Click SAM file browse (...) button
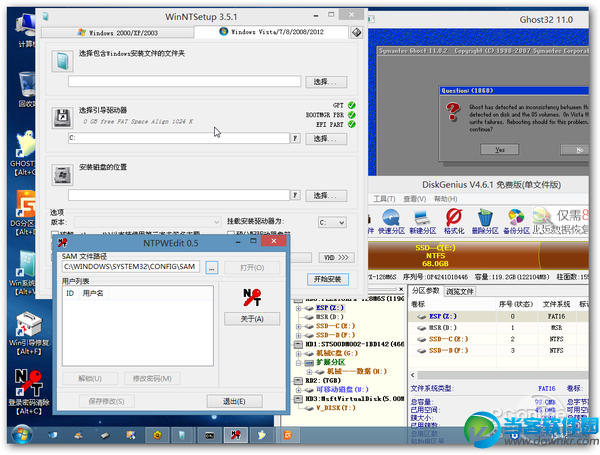600x455 pixels. pos(212,267)
